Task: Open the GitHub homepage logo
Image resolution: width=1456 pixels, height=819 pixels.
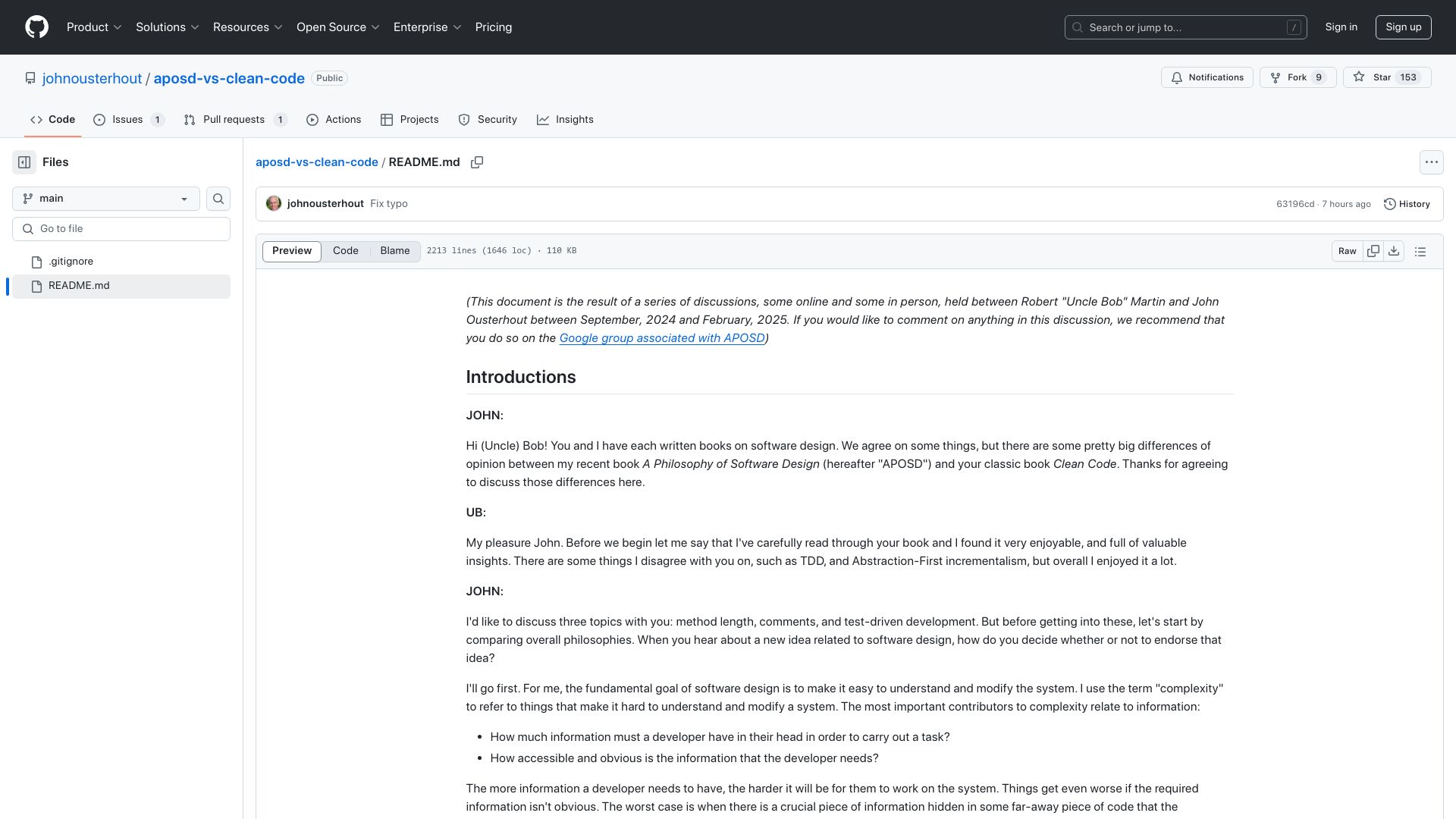Action: click(36, 27)
